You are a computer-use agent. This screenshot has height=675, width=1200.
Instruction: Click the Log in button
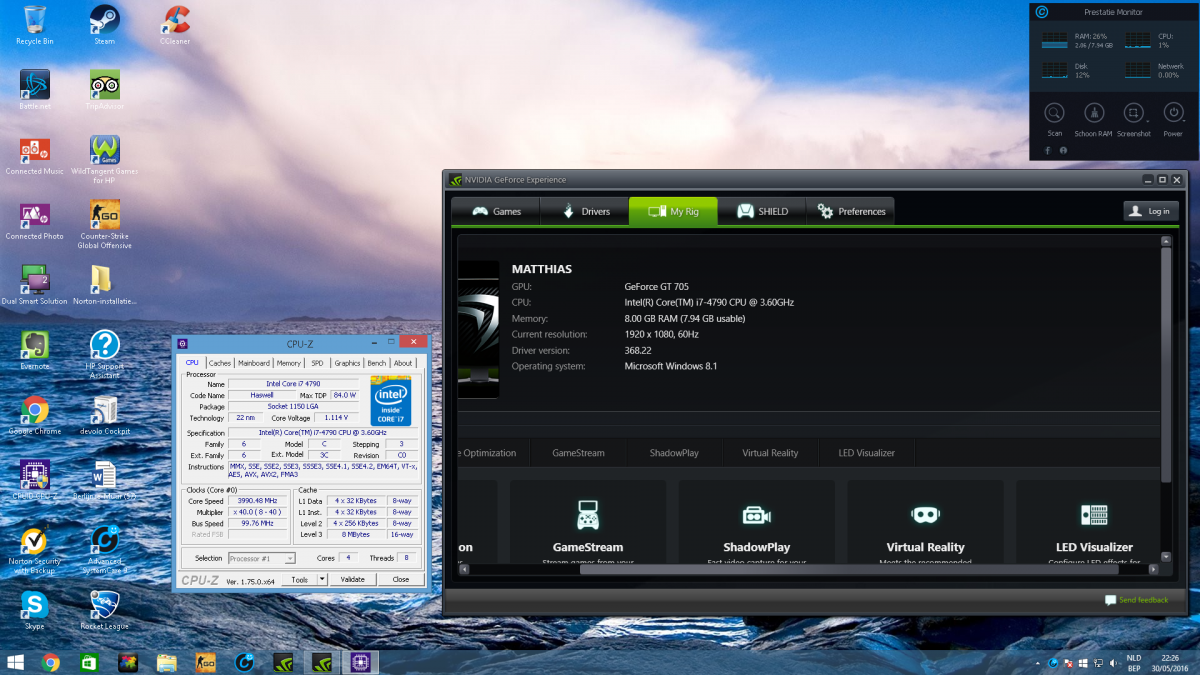tap(1150, 211)
